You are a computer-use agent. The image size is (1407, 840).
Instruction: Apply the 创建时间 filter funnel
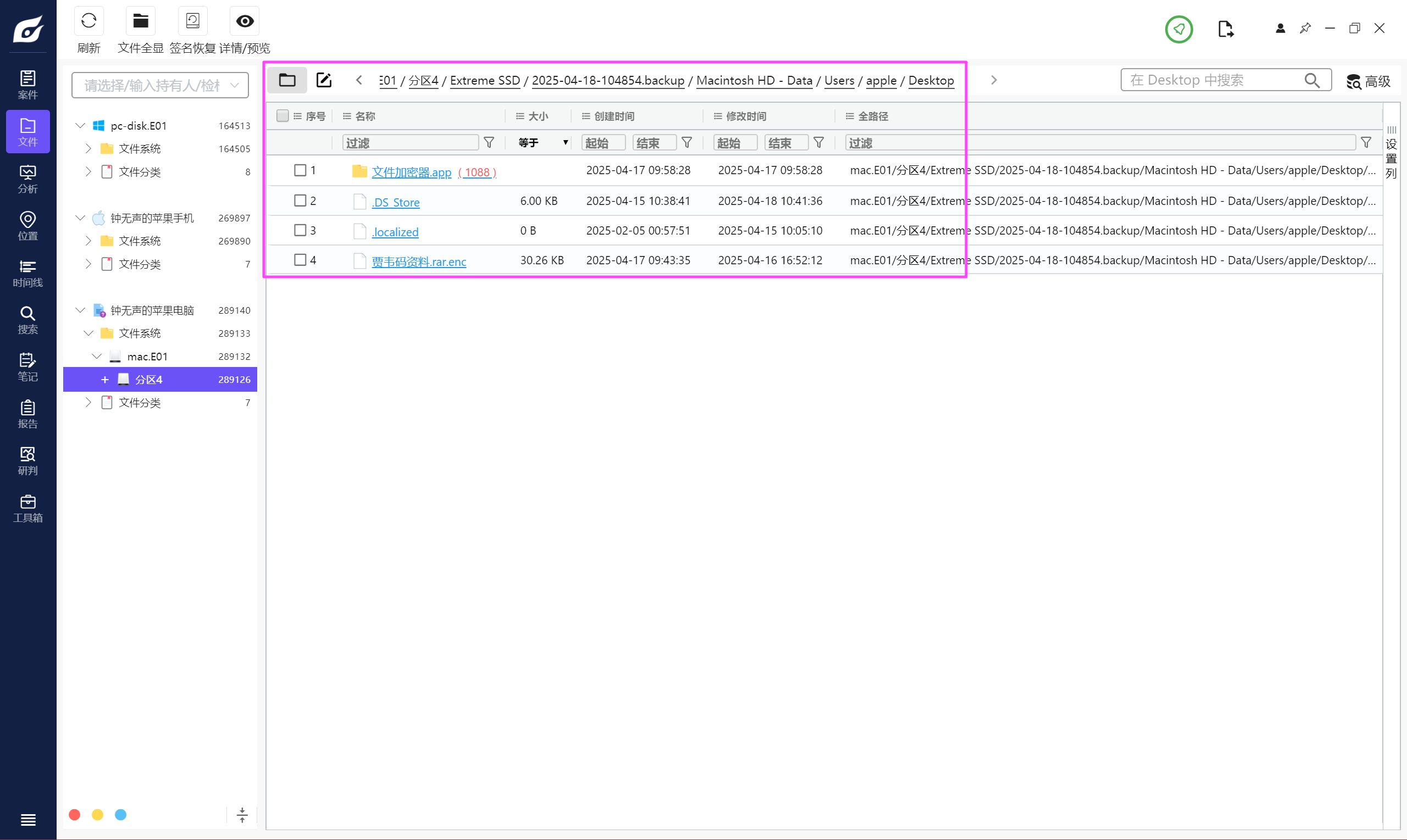pos(687,143)
